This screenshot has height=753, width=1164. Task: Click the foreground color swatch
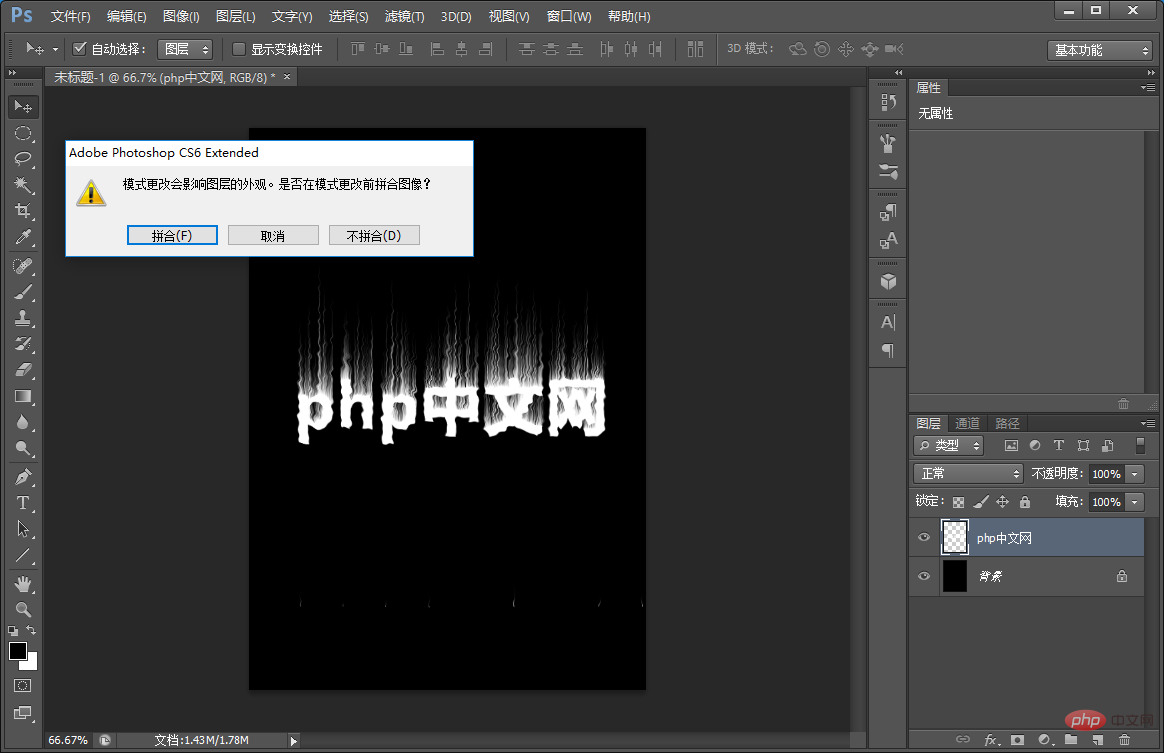(18, 651)
